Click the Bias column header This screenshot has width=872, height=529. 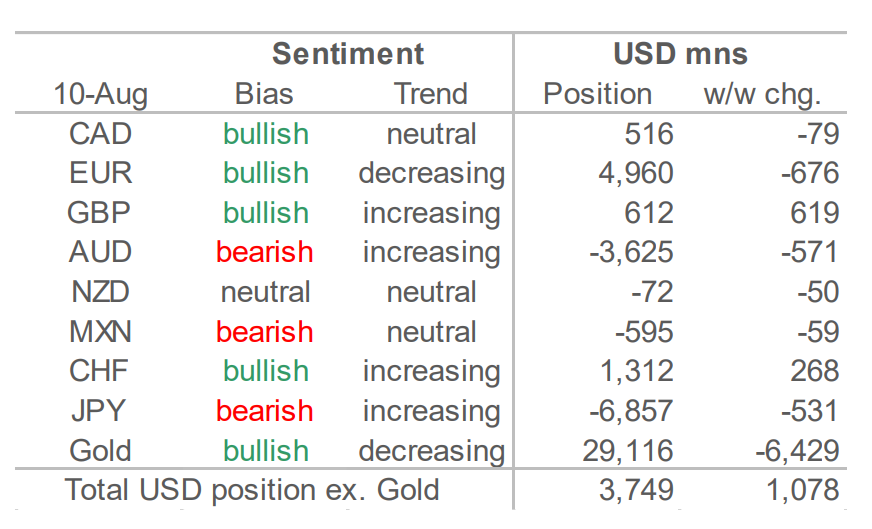[264, 93]
